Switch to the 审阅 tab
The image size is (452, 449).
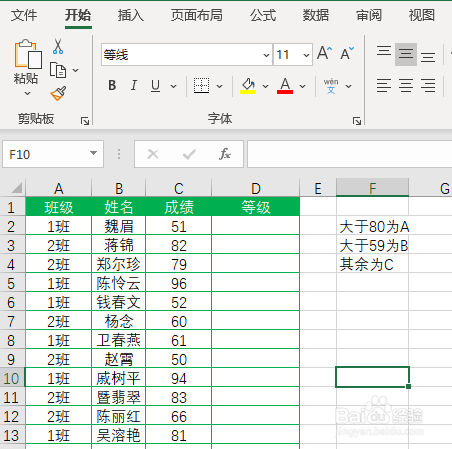tap(369, 15)
